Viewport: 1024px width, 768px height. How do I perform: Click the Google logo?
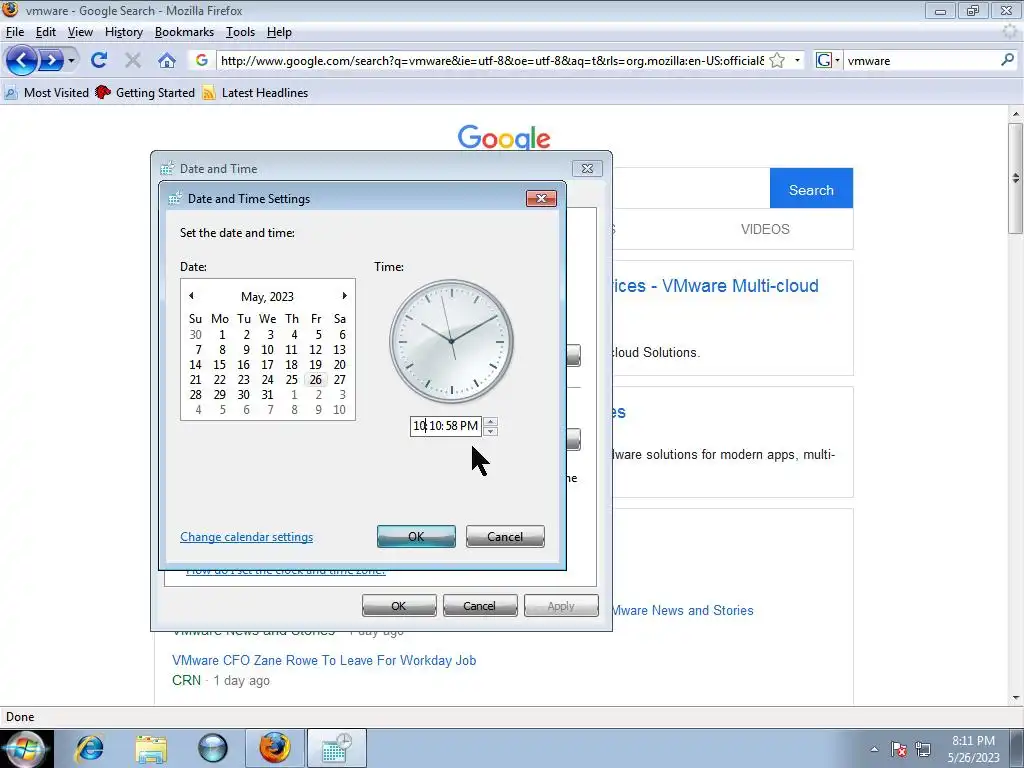click(x=504, y=137)
